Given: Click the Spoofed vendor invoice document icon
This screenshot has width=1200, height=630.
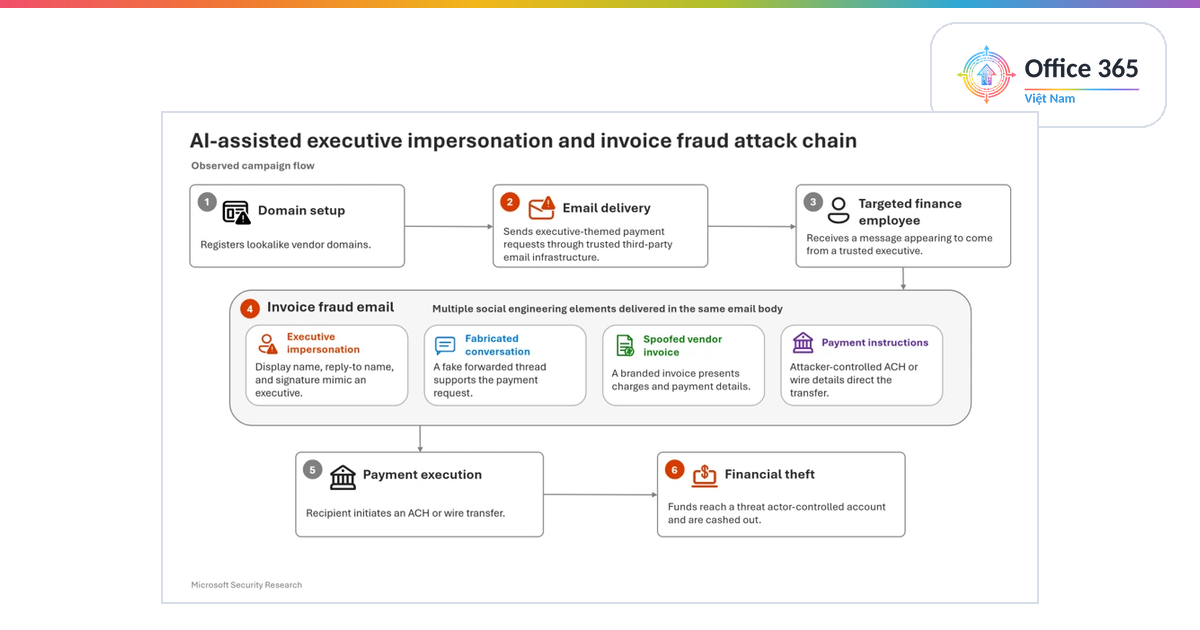Looking at the screenshot, I should (x=625, y=346).
